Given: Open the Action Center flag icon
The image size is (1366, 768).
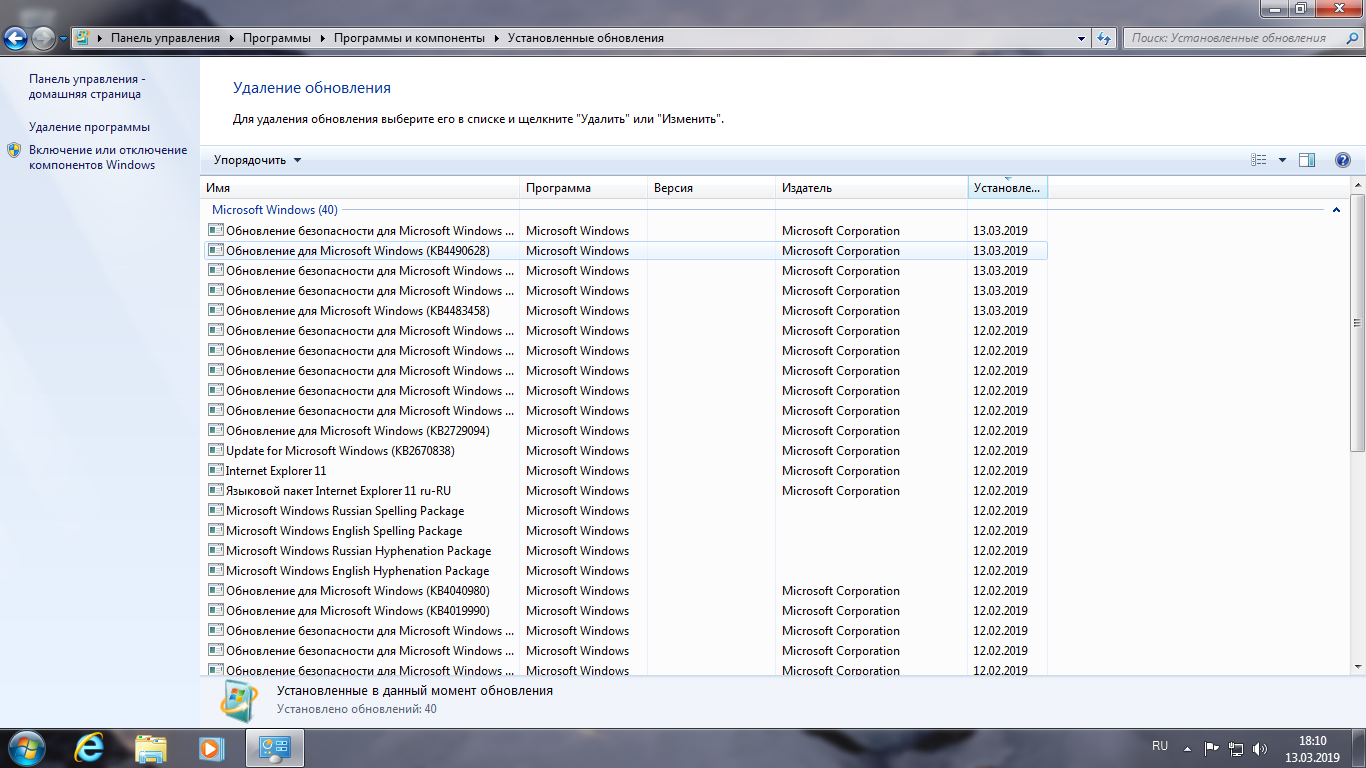Looking at the screenshot, I should pos(1211,748).
